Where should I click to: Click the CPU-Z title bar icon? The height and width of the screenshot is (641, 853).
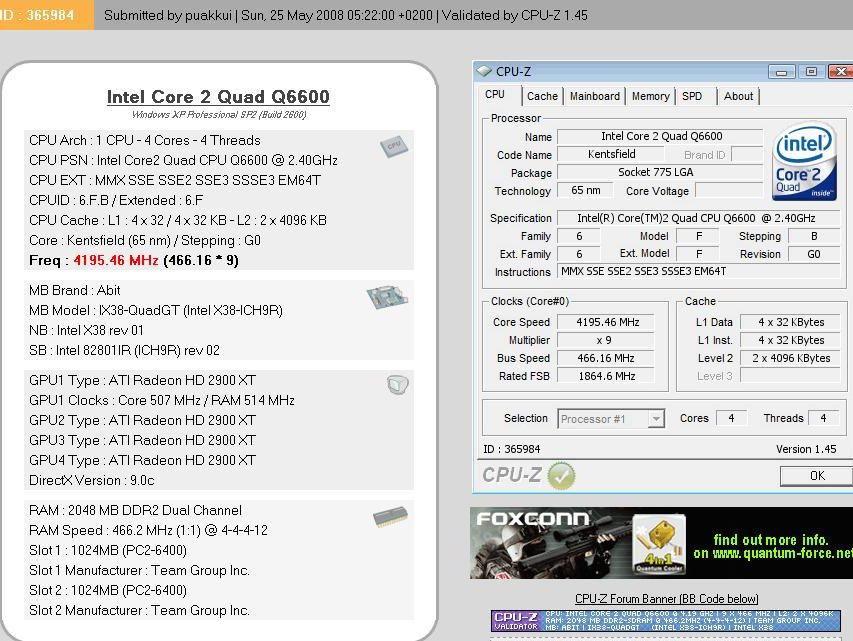tap(484, 71)
